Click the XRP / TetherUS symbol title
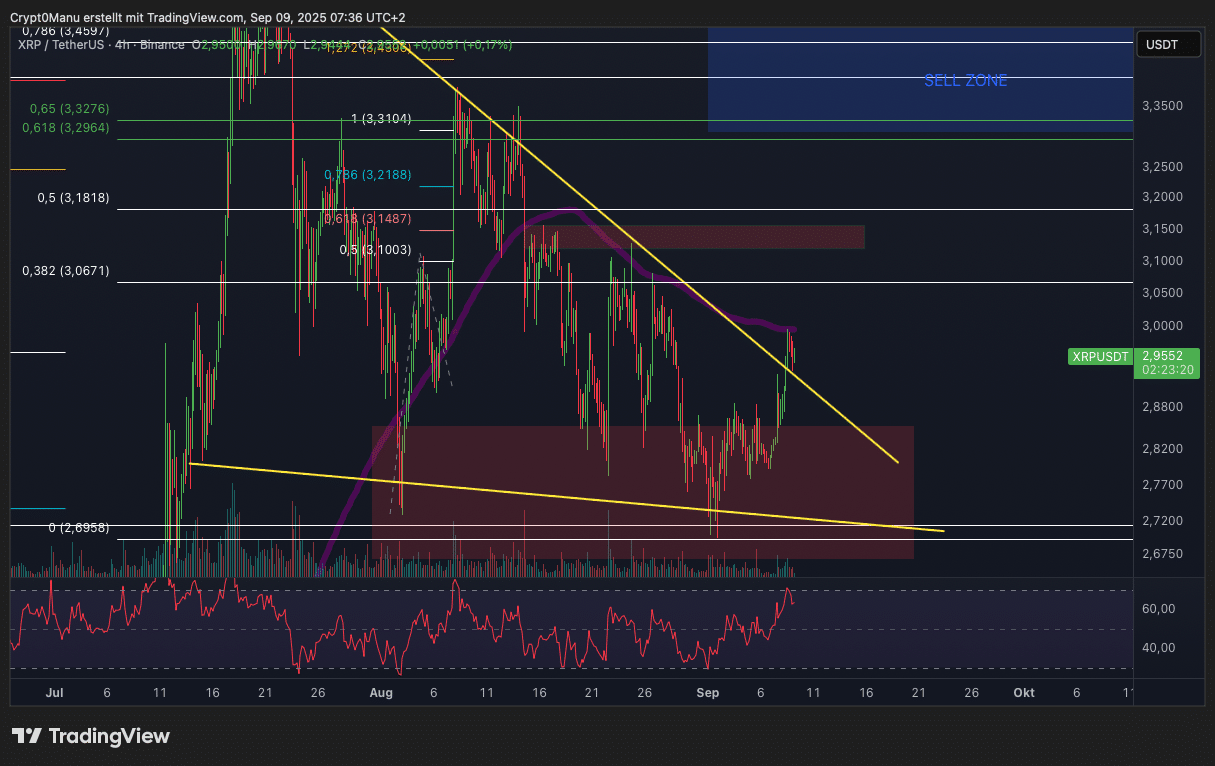1215x766 pixels. pyautogui.click(x=100, y=45)
